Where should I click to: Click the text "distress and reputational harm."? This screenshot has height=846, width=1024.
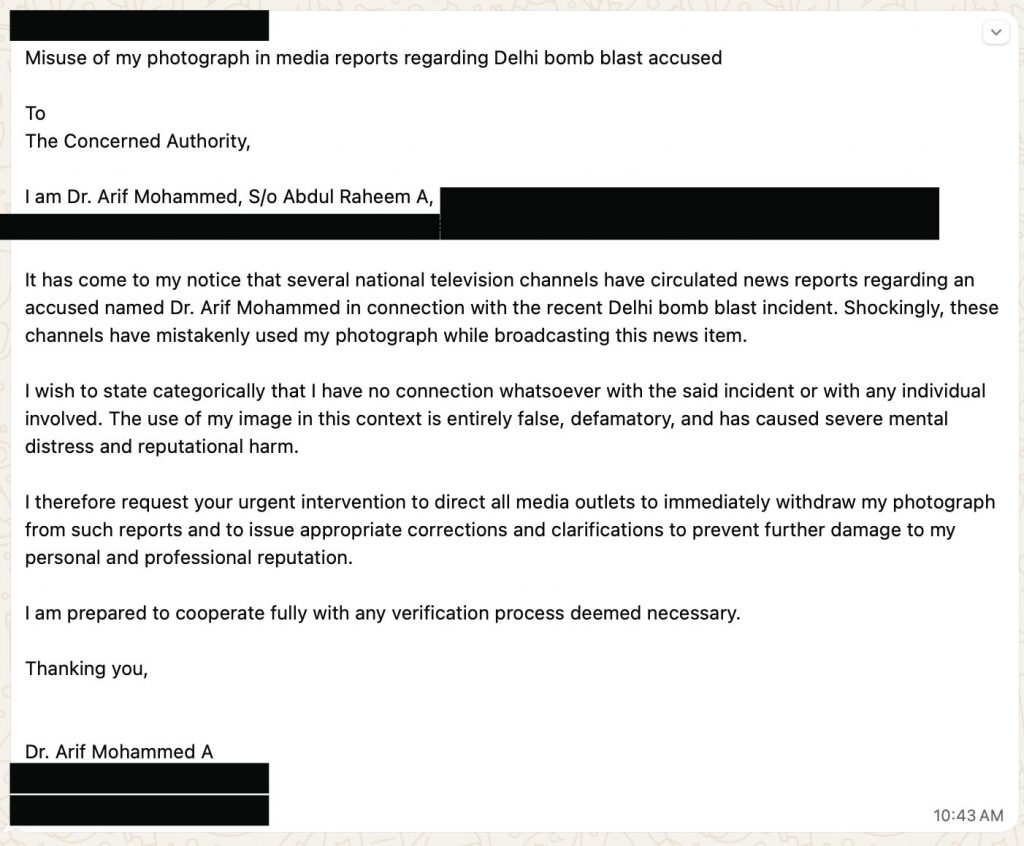click(x=161, y=446)
